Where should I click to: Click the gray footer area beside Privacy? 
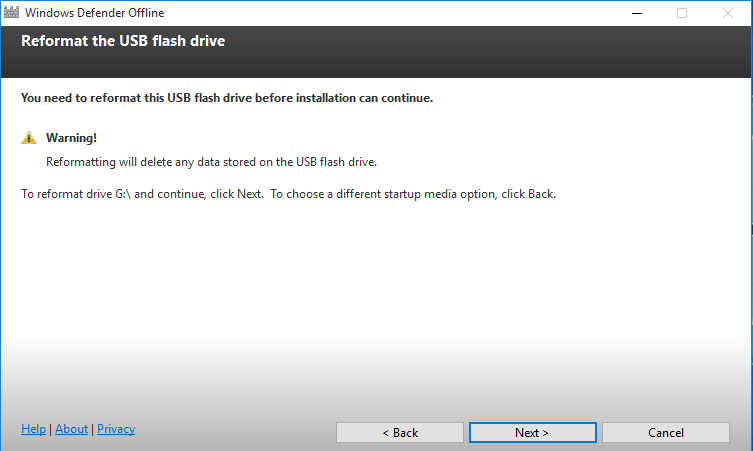235,430
